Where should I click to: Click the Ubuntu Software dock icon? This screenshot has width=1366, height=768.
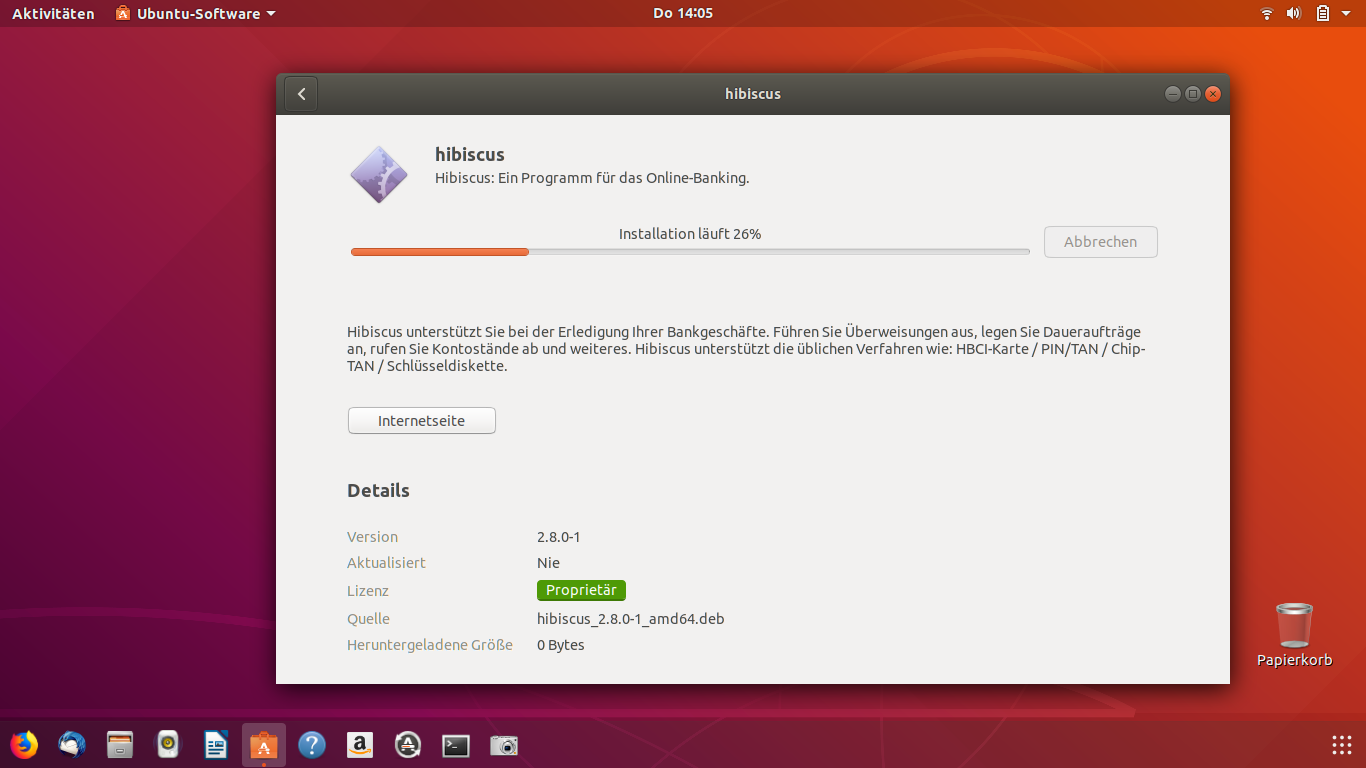coord(264,745)
